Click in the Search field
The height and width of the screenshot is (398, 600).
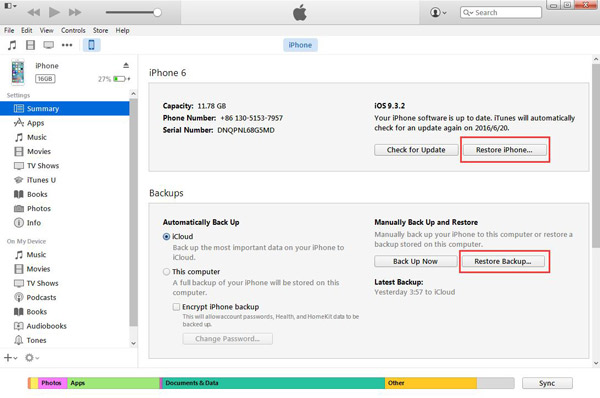tap(501, 13)
